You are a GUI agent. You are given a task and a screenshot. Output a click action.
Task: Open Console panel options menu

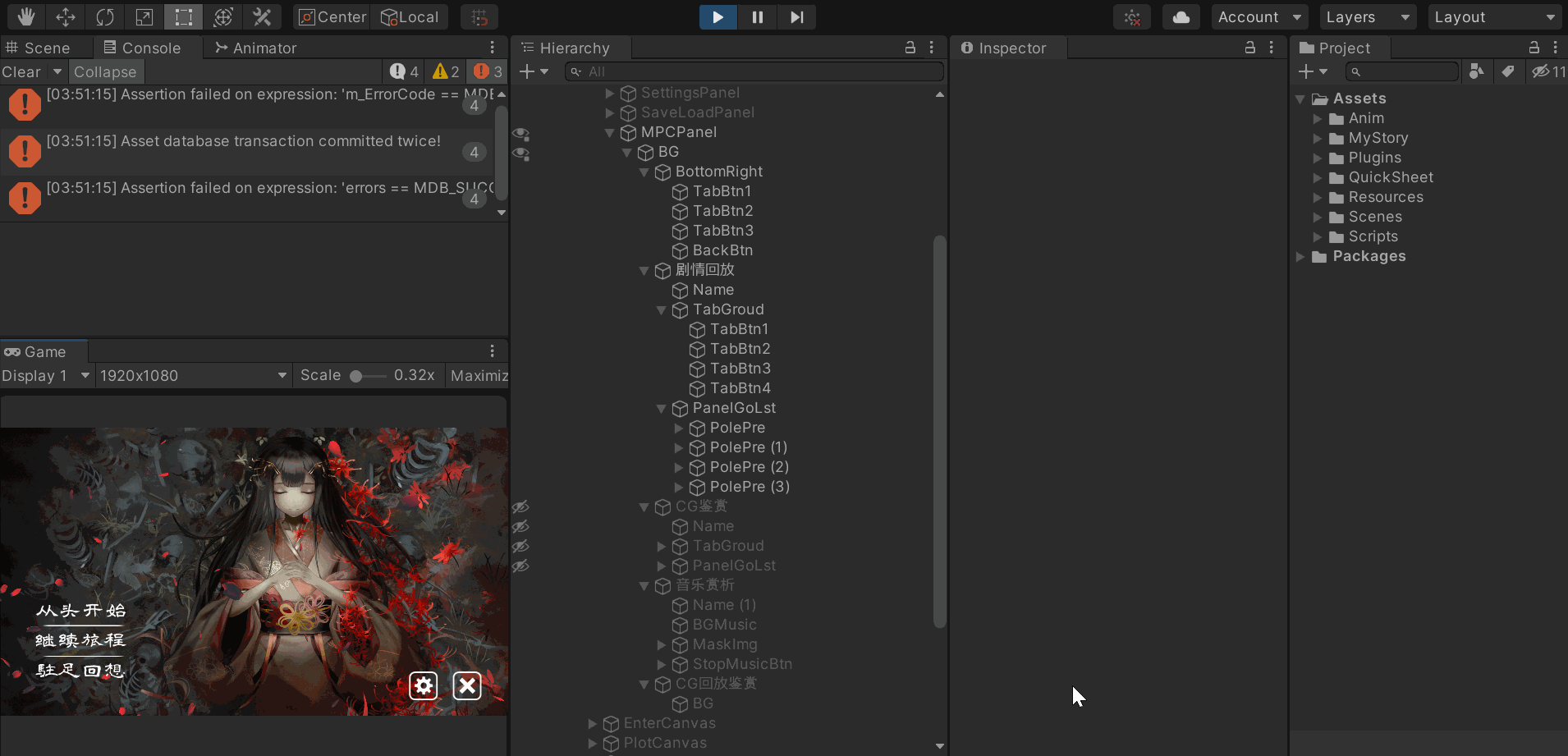tap(492, 48)
